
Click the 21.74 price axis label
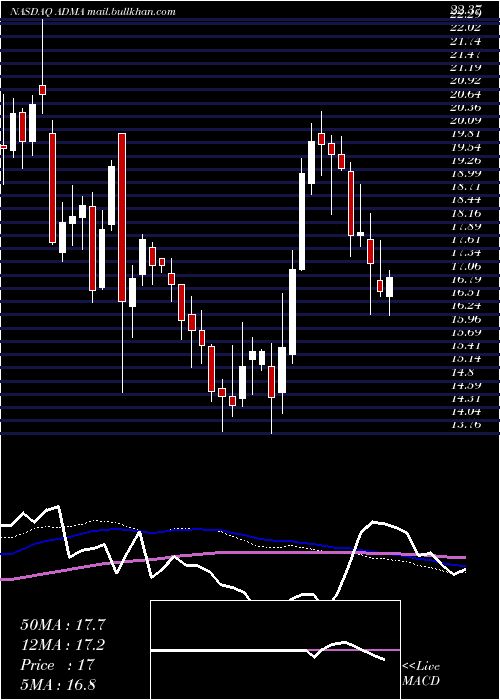pos(466,41)
